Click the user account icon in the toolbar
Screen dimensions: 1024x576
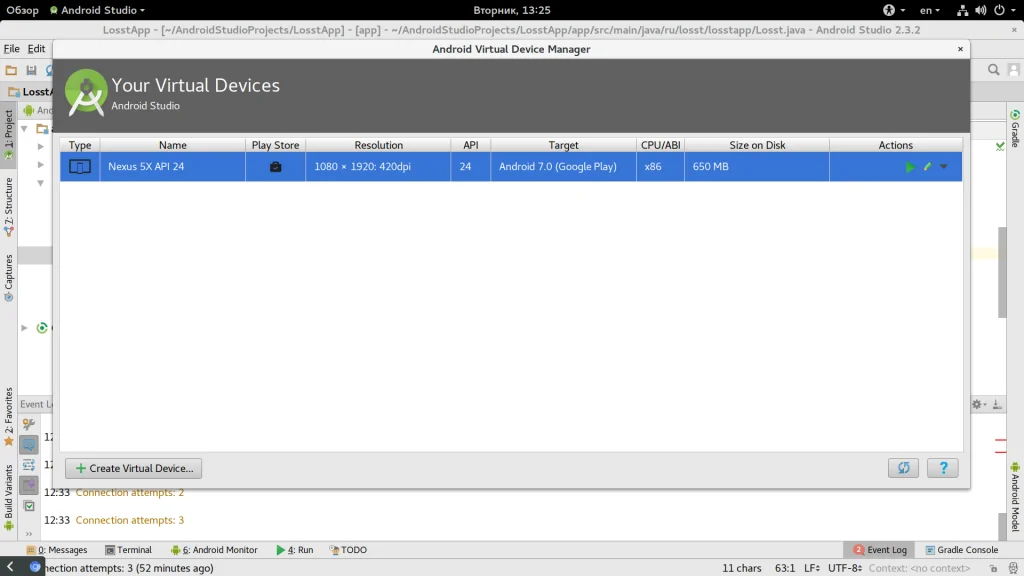[x=1014, y=70]
